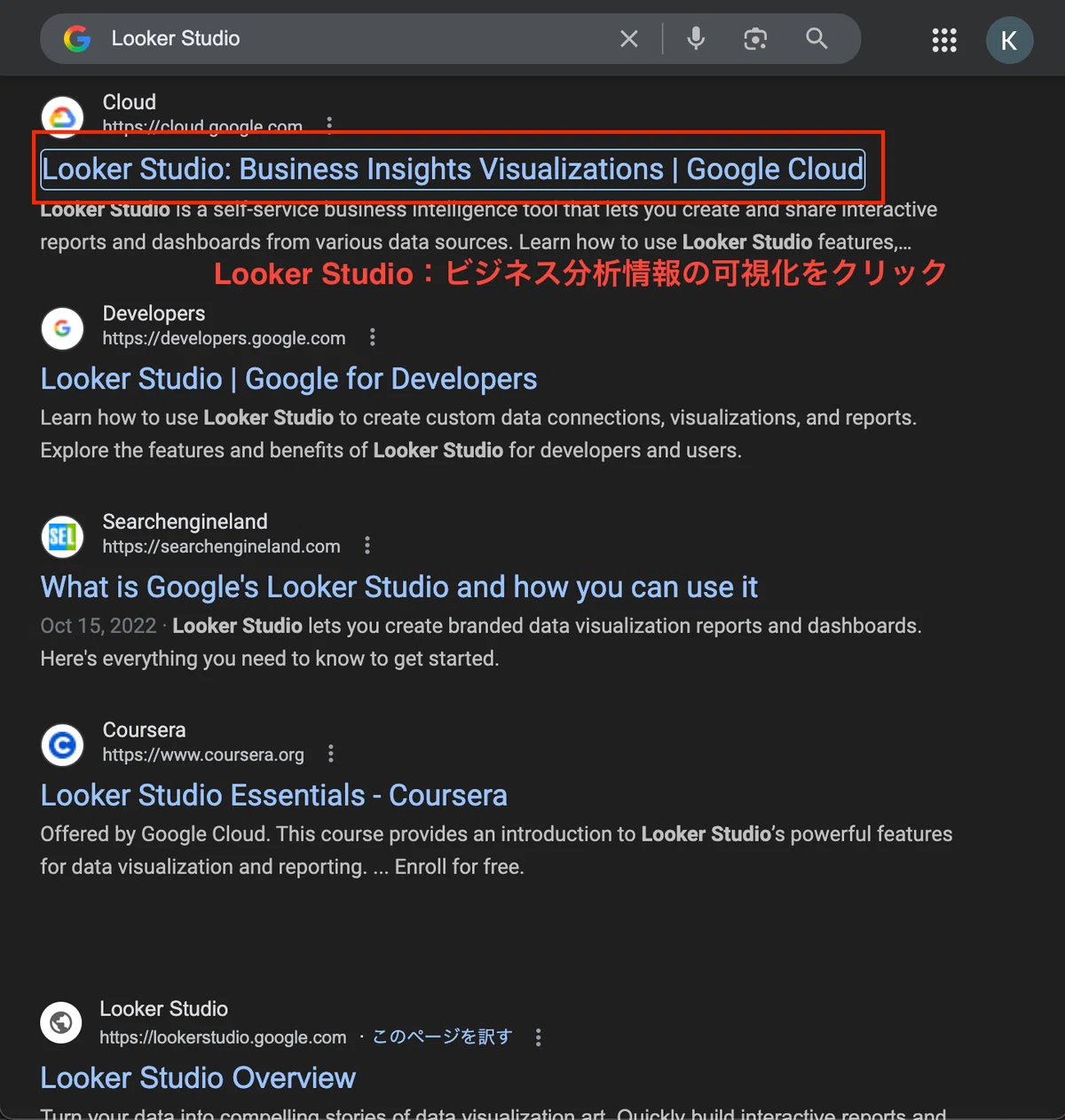The height and width of the screenshot is (1120, 1065).
Task: Click このページを訳す translate link
Action: coord(442,1037)
